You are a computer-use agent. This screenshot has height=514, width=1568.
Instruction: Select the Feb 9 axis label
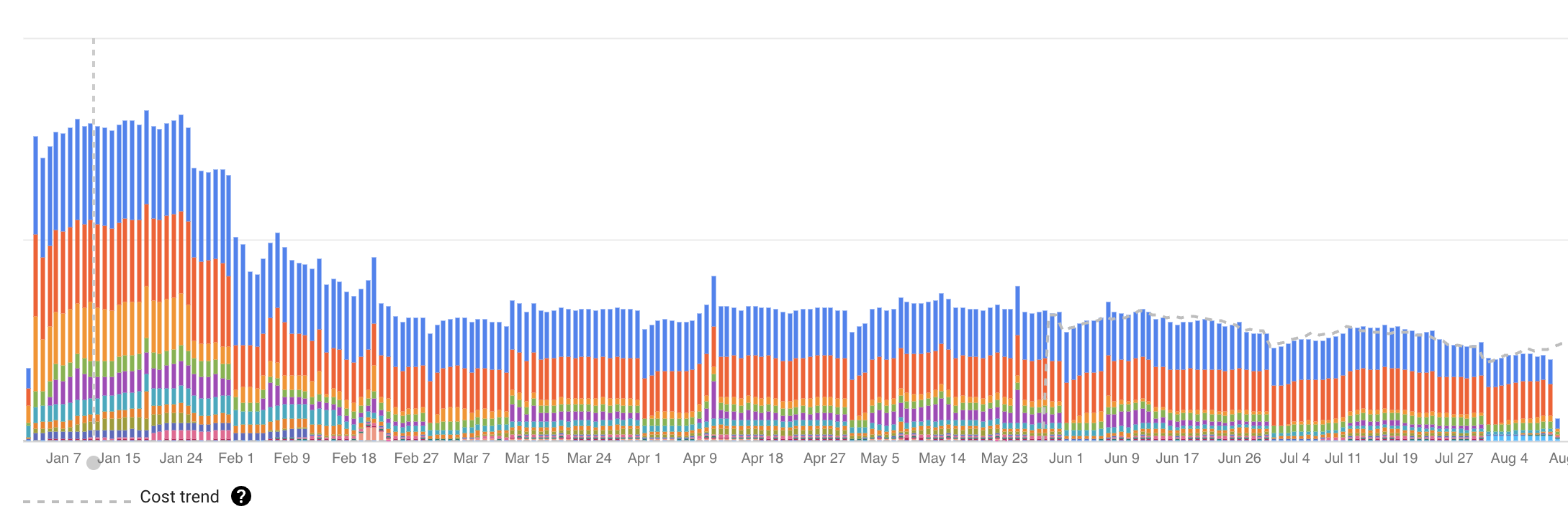coord(292,458)
